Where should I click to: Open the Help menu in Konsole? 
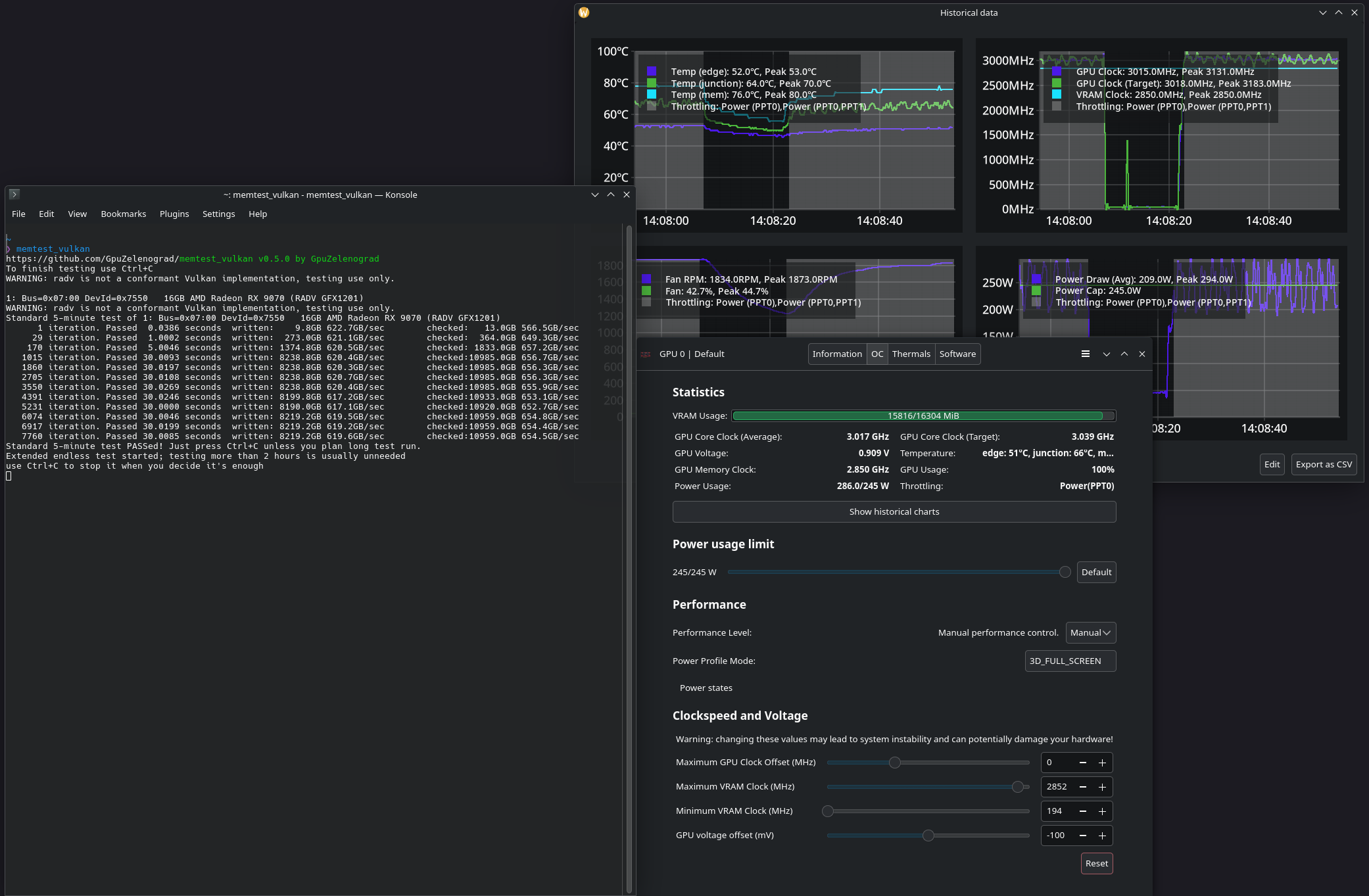258,214
